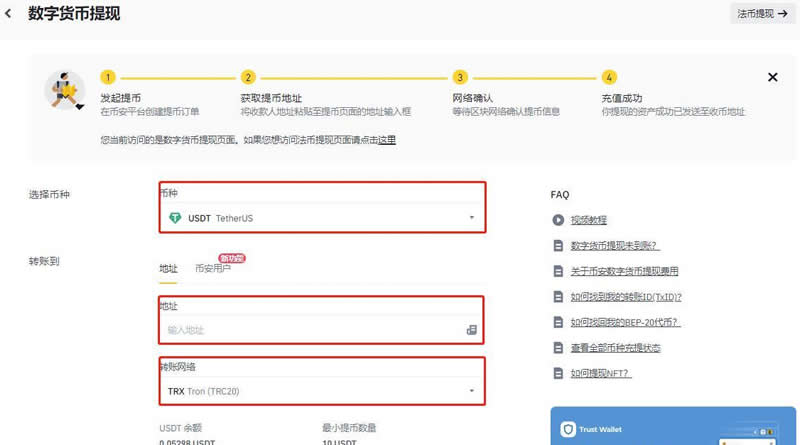Switch to the 币安用户 tab
Screen dimensions: 800x445
point(212,268)
